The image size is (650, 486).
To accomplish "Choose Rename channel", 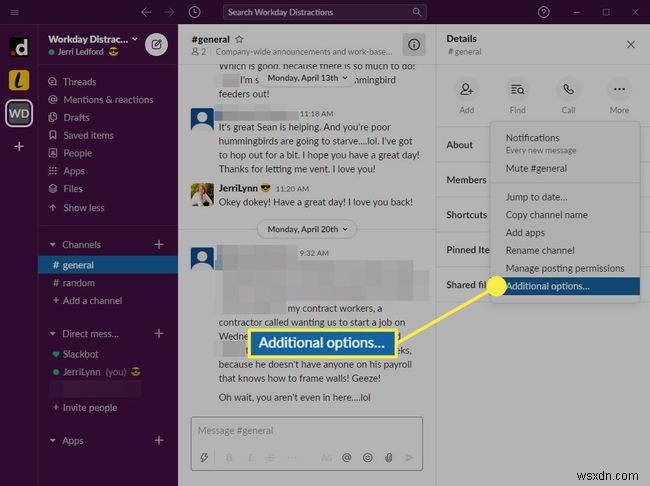I will coord(565,250).
